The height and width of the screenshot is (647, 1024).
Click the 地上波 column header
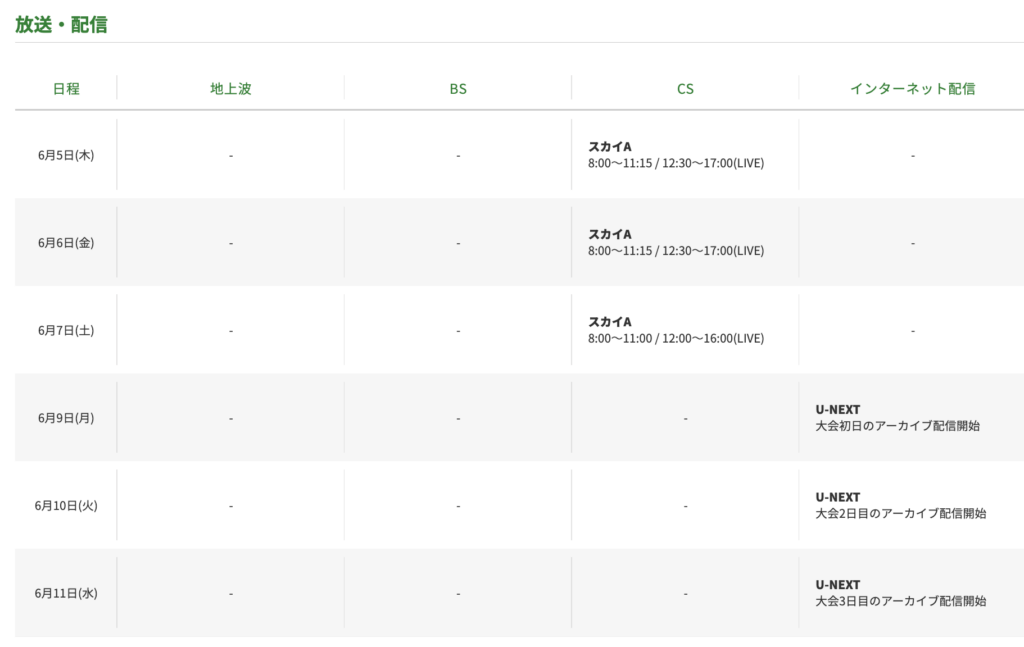[x=230, y=88]
